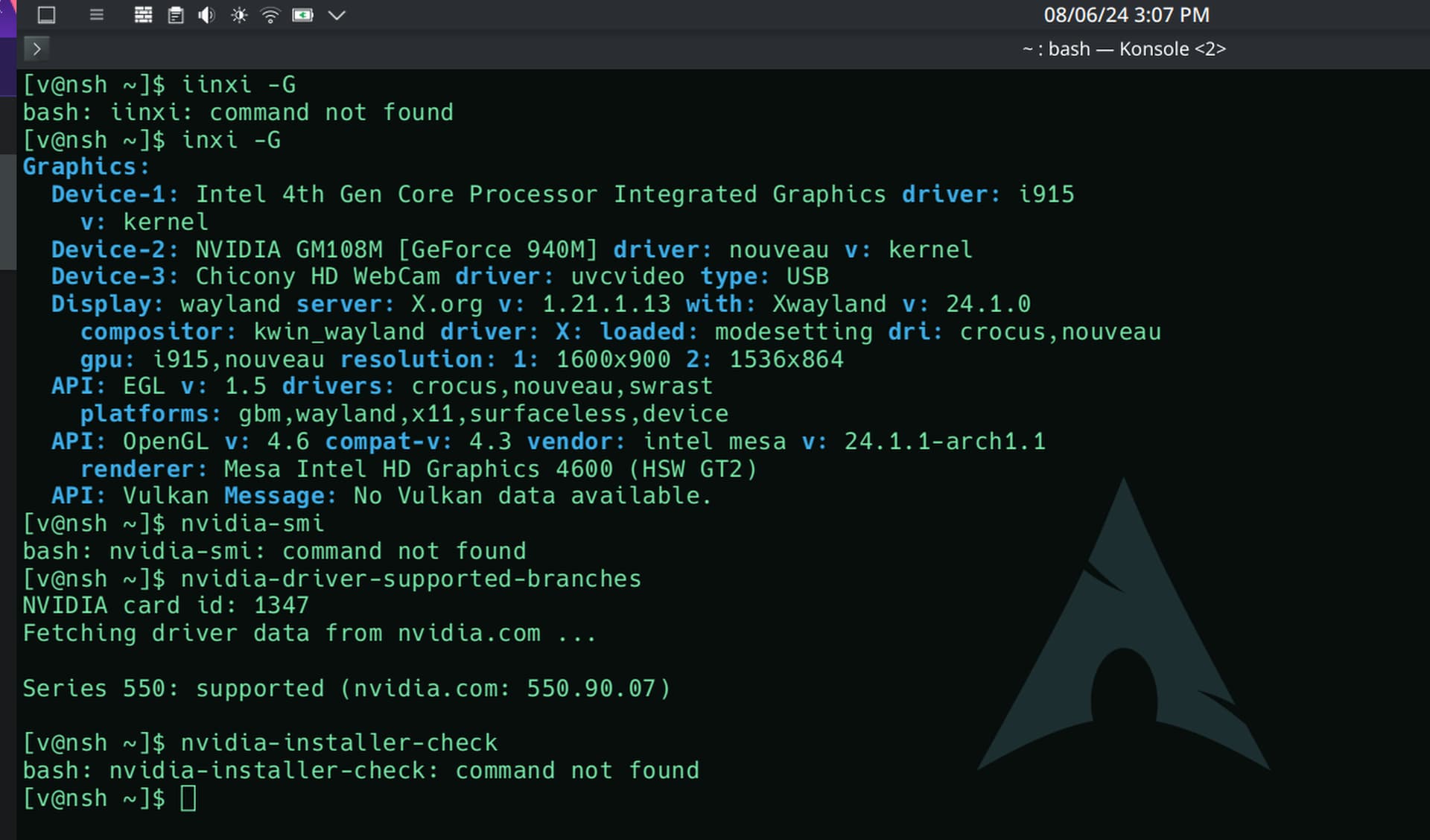Open the battery charging tray icon
This screenshot has height=840, width=1430.
(x=302, y=15)
